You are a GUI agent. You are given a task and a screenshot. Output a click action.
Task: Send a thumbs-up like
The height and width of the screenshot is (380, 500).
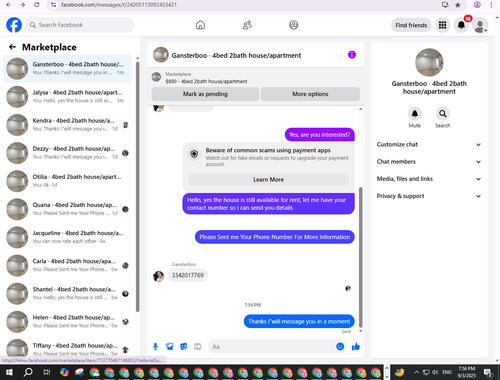[x=356, y=347]
